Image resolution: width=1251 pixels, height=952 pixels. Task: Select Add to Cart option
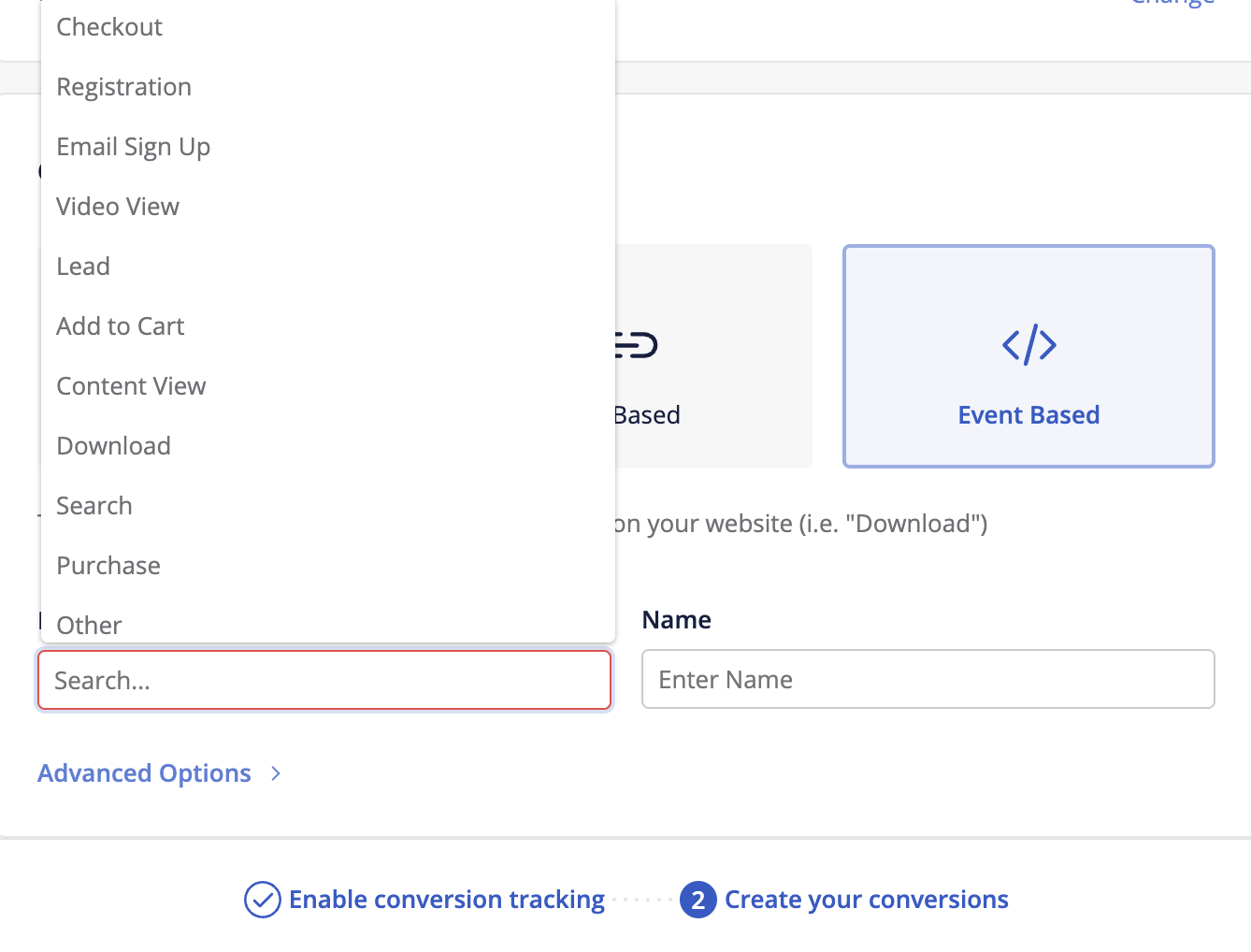120,325
